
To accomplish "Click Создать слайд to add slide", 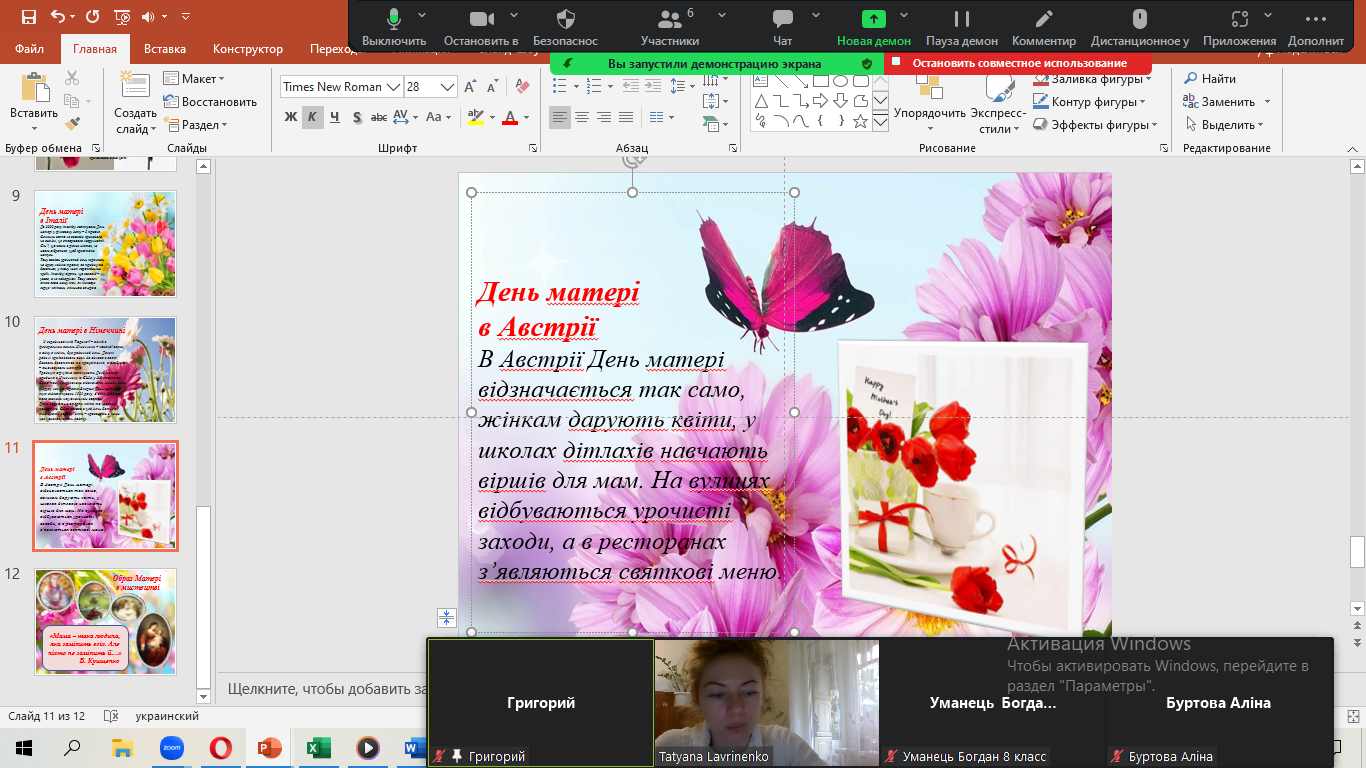I will [x=135, y=104].
